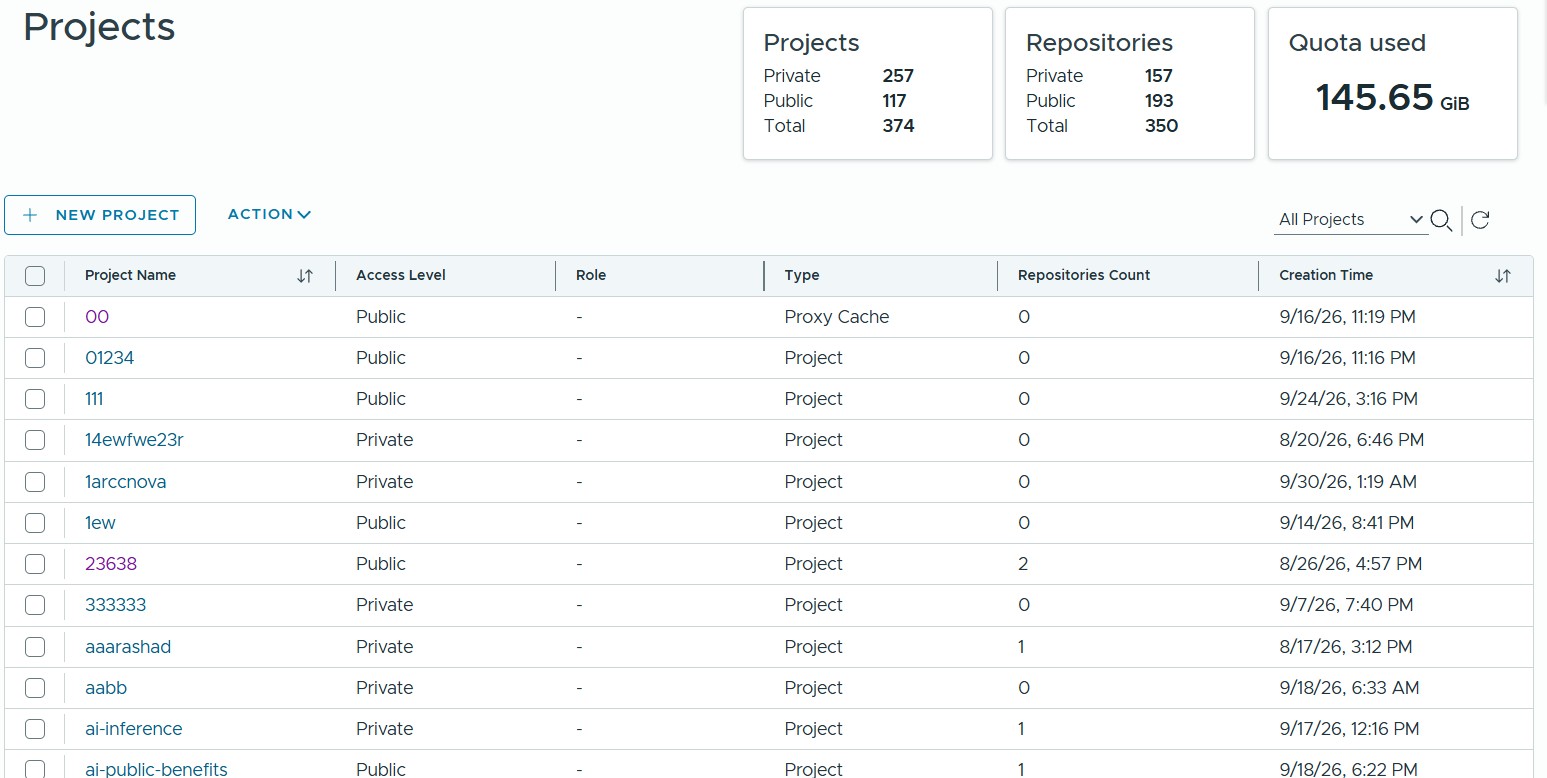
Task: Click the Type column header
Action: click(x=802, y=275)
